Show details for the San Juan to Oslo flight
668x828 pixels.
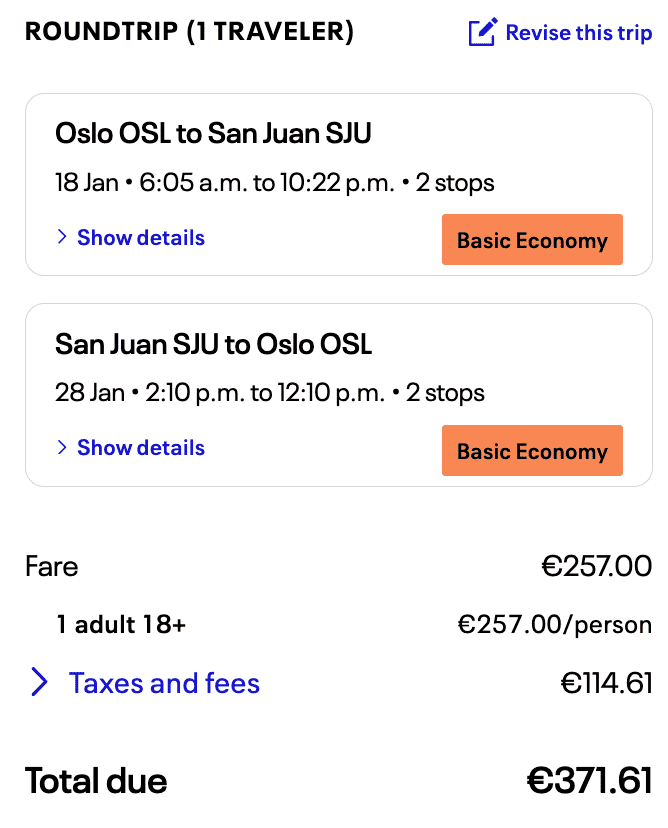click(140, 448)
